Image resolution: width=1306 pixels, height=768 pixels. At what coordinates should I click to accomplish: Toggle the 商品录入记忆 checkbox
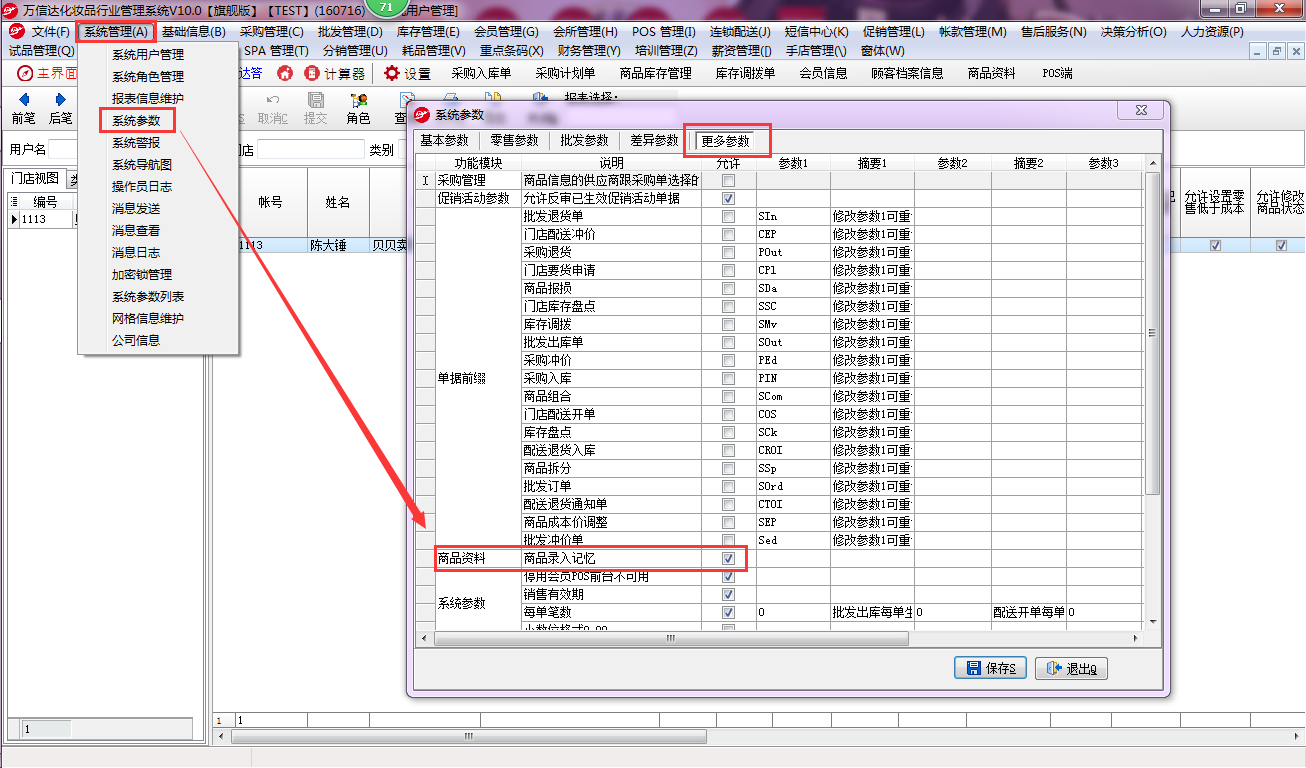729,558
